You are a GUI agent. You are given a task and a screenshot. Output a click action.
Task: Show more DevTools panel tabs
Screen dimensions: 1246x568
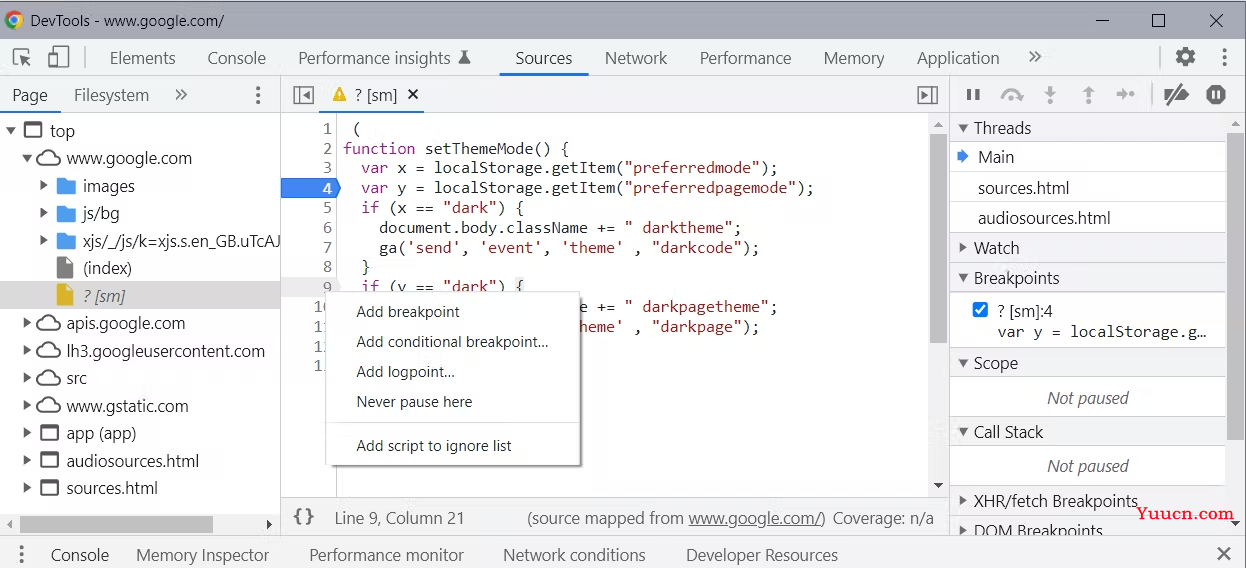coord(1035,57)
